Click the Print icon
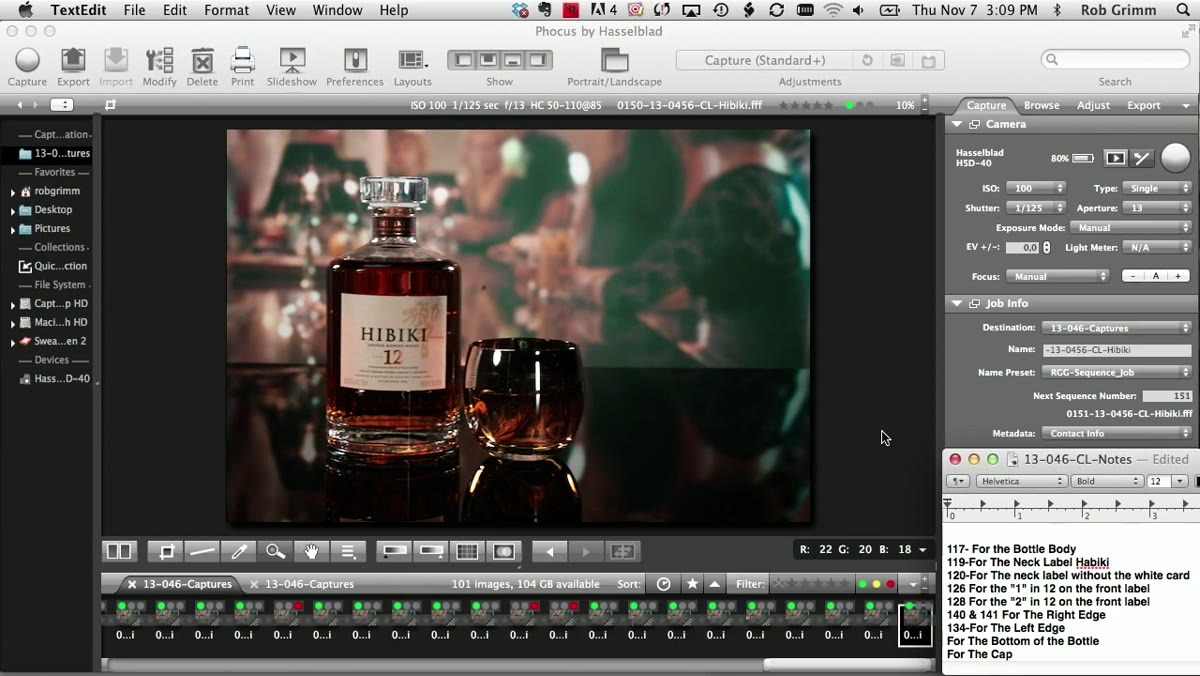 [x=242, y=60]
